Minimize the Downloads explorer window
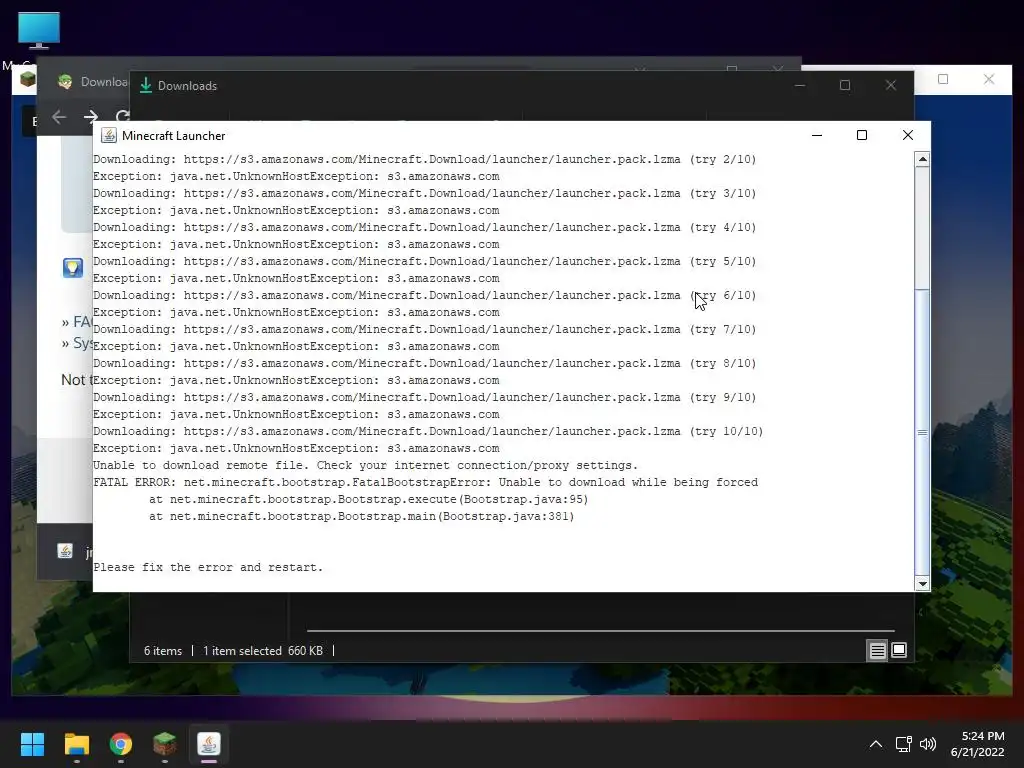This screenshot has height=768, width=1024. 799,86
